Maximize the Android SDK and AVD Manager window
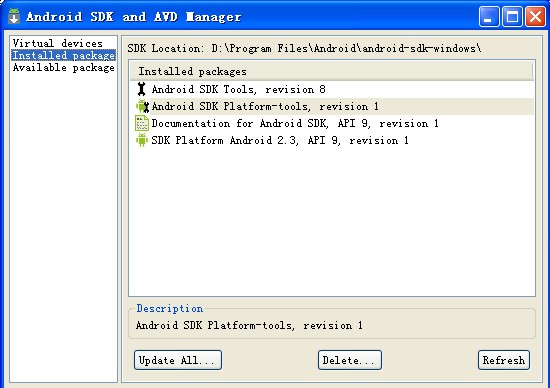 (x=512, y=16)
